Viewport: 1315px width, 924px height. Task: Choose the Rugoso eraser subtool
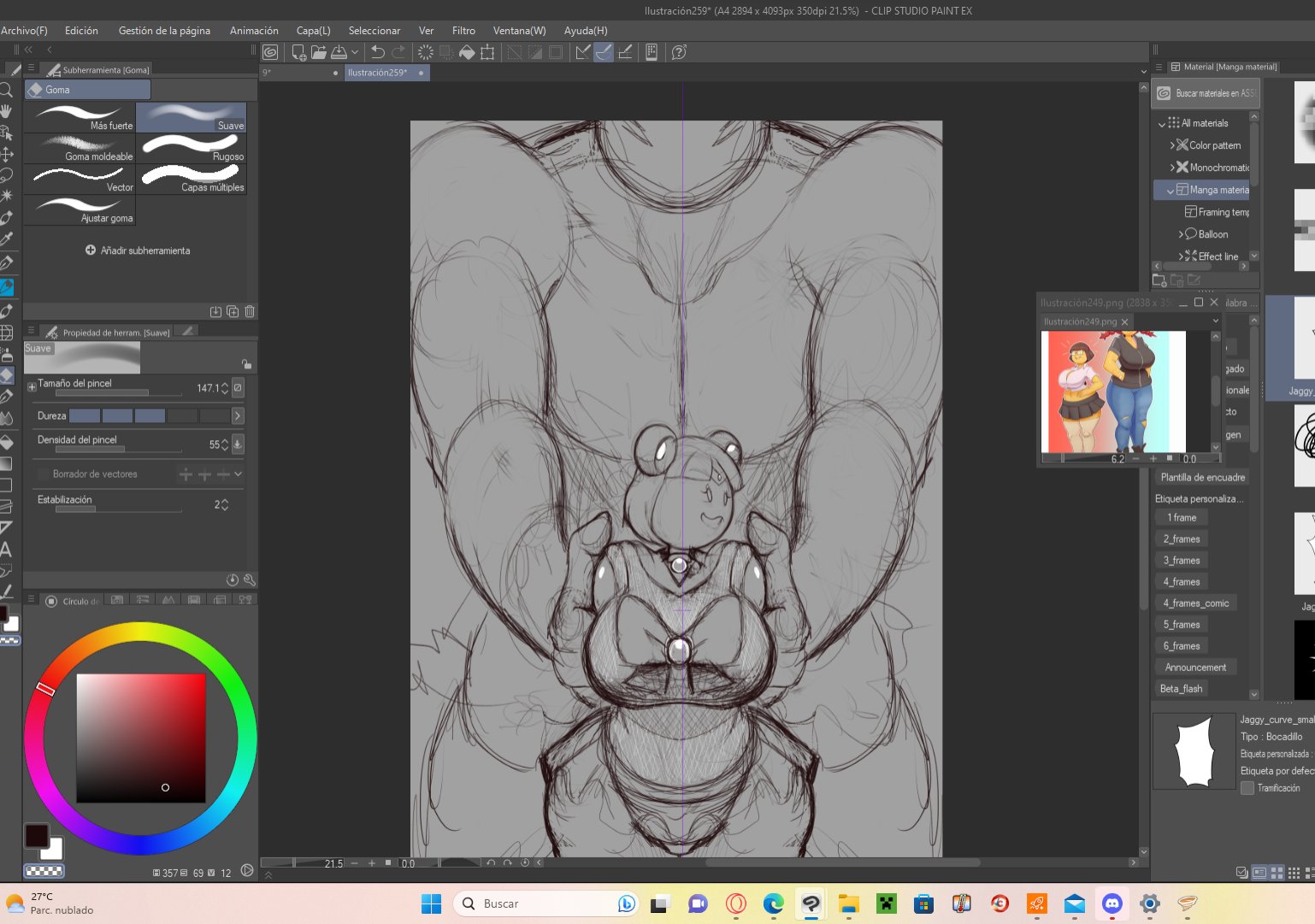tap(192, 148)
